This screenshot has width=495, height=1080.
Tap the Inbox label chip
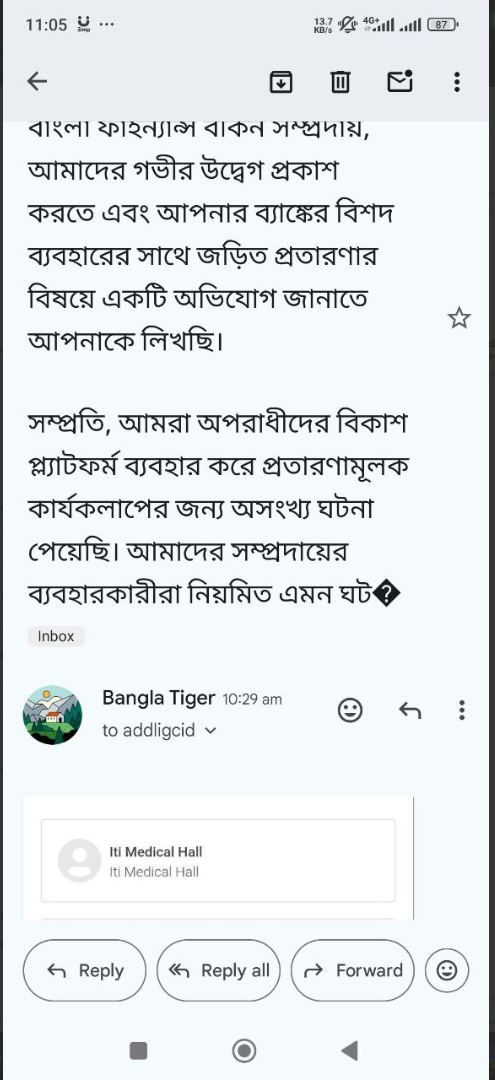click(56, 636)
